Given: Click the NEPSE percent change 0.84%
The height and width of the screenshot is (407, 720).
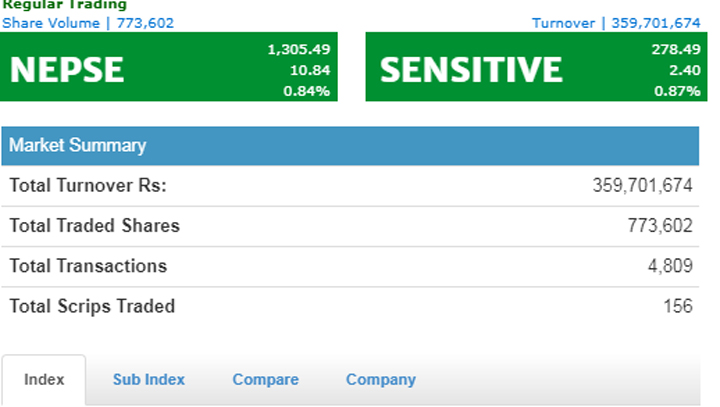Looking at the screenshot, I should pyautogui.click(x=310, y=91).
